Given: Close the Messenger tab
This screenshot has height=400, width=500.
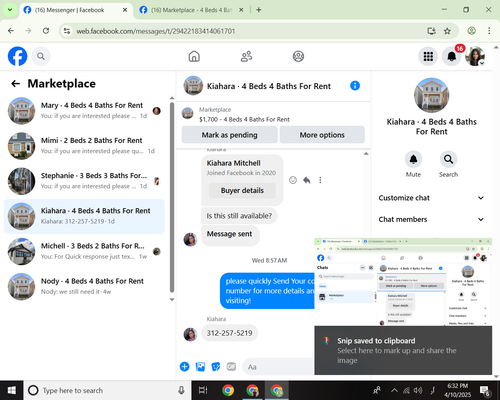Looking at the screenshot, I should (x=125, y=10).
